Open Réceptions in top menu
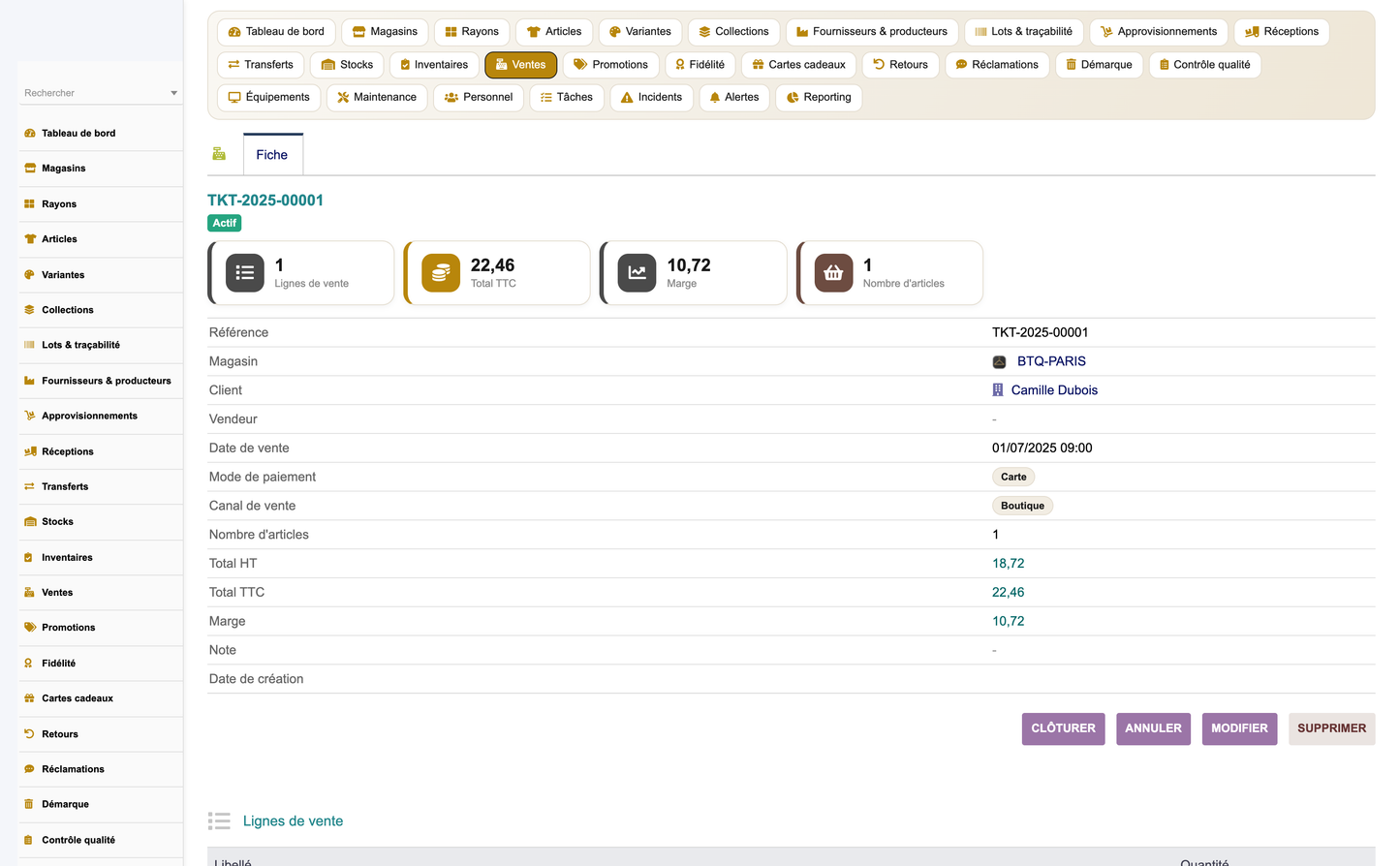Image resolution: width=1400 pixels, height=866 pixels. click(x=1282, y=32)
